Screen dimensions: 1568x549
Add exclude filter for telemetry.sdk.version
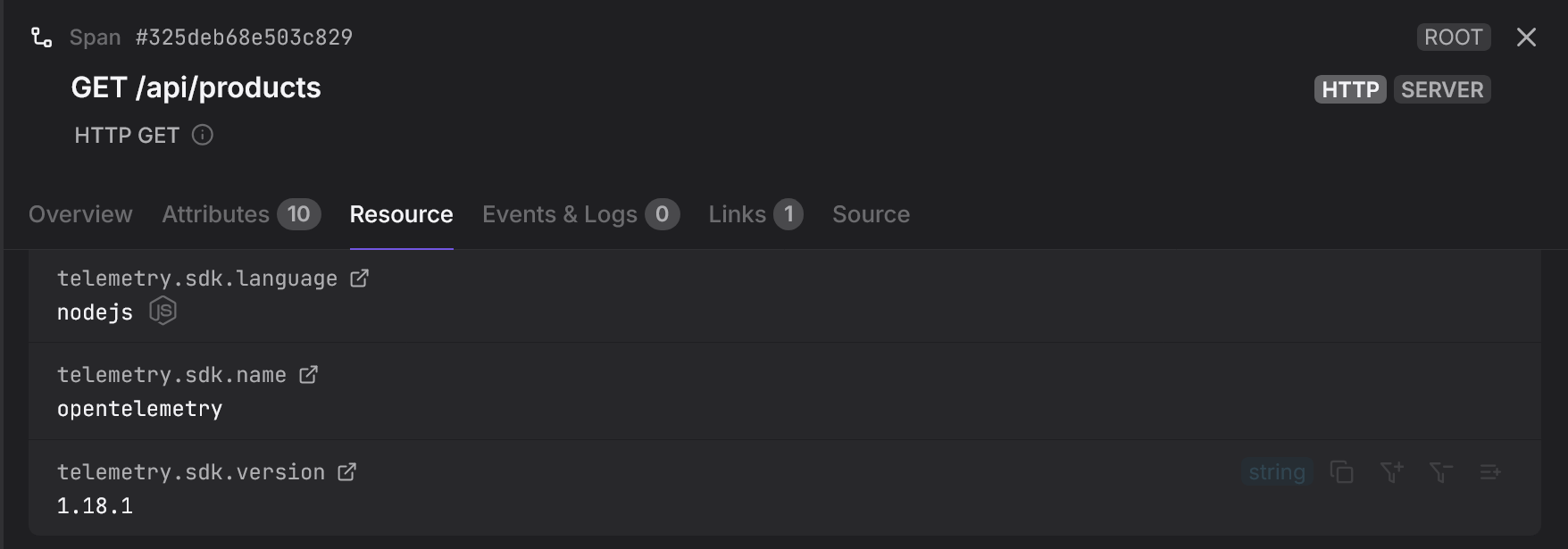(1440, 472)
